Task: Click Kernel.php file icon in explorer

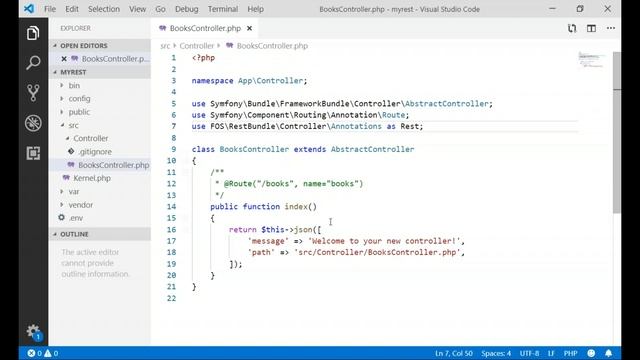Action: [x=66, y=178]
